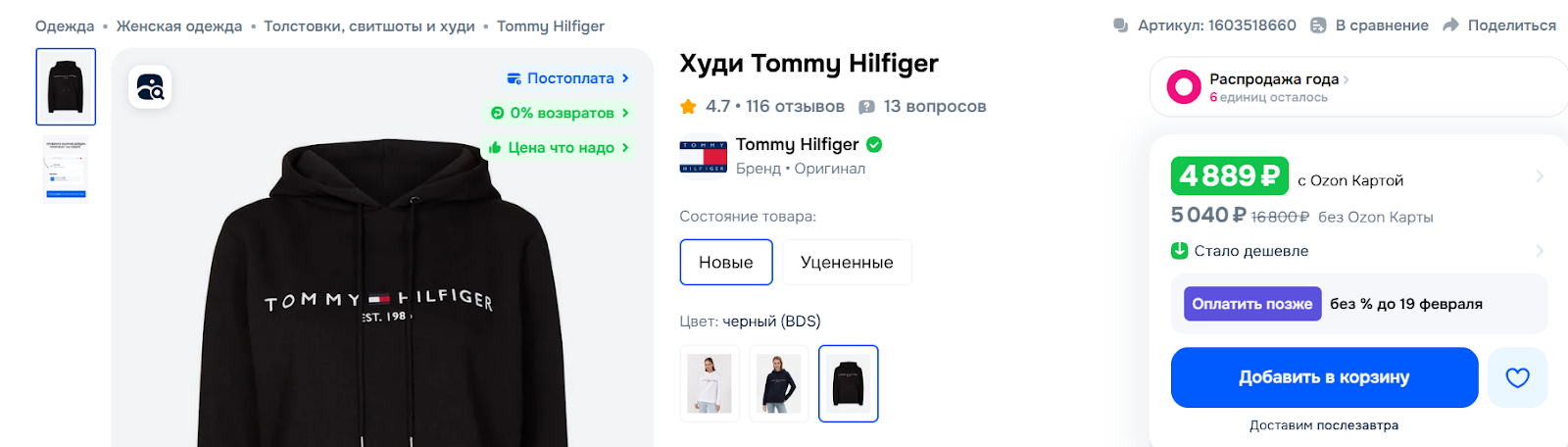Go to Толстовки, свитшоты и худи breadcrumb
The width and height of the screenshot is (1568, 447).
coord(369,26)
